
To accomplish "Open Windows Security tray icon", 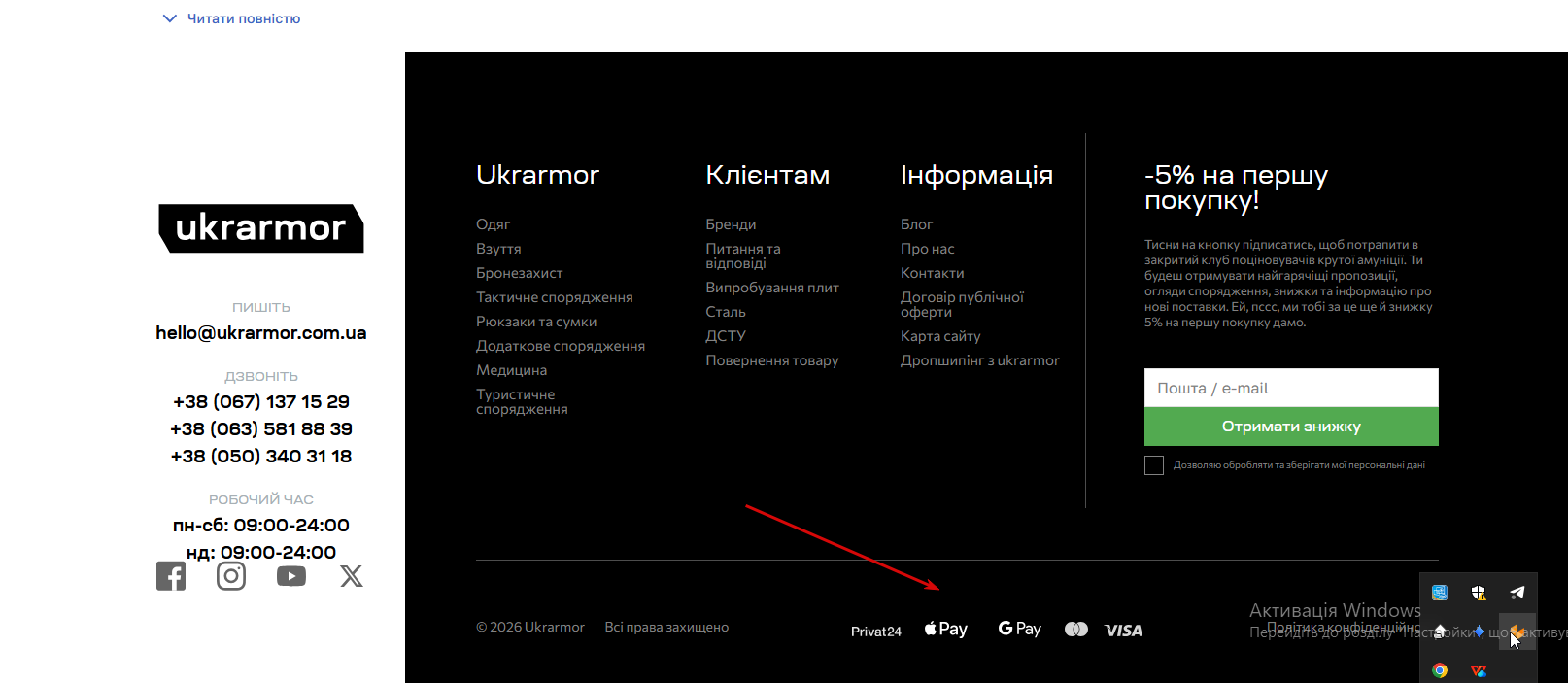I will (x=1479, y=592).
